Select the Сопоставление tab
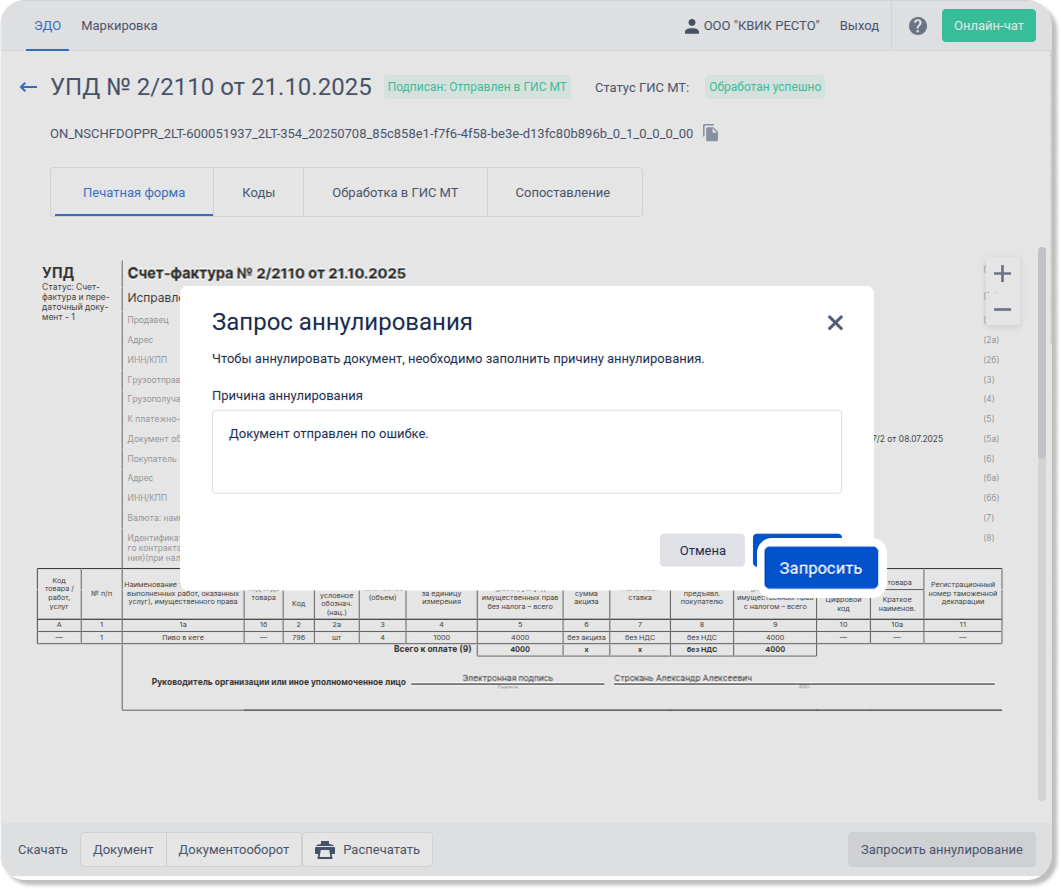The image size is (1061, 889). (562, 192)
